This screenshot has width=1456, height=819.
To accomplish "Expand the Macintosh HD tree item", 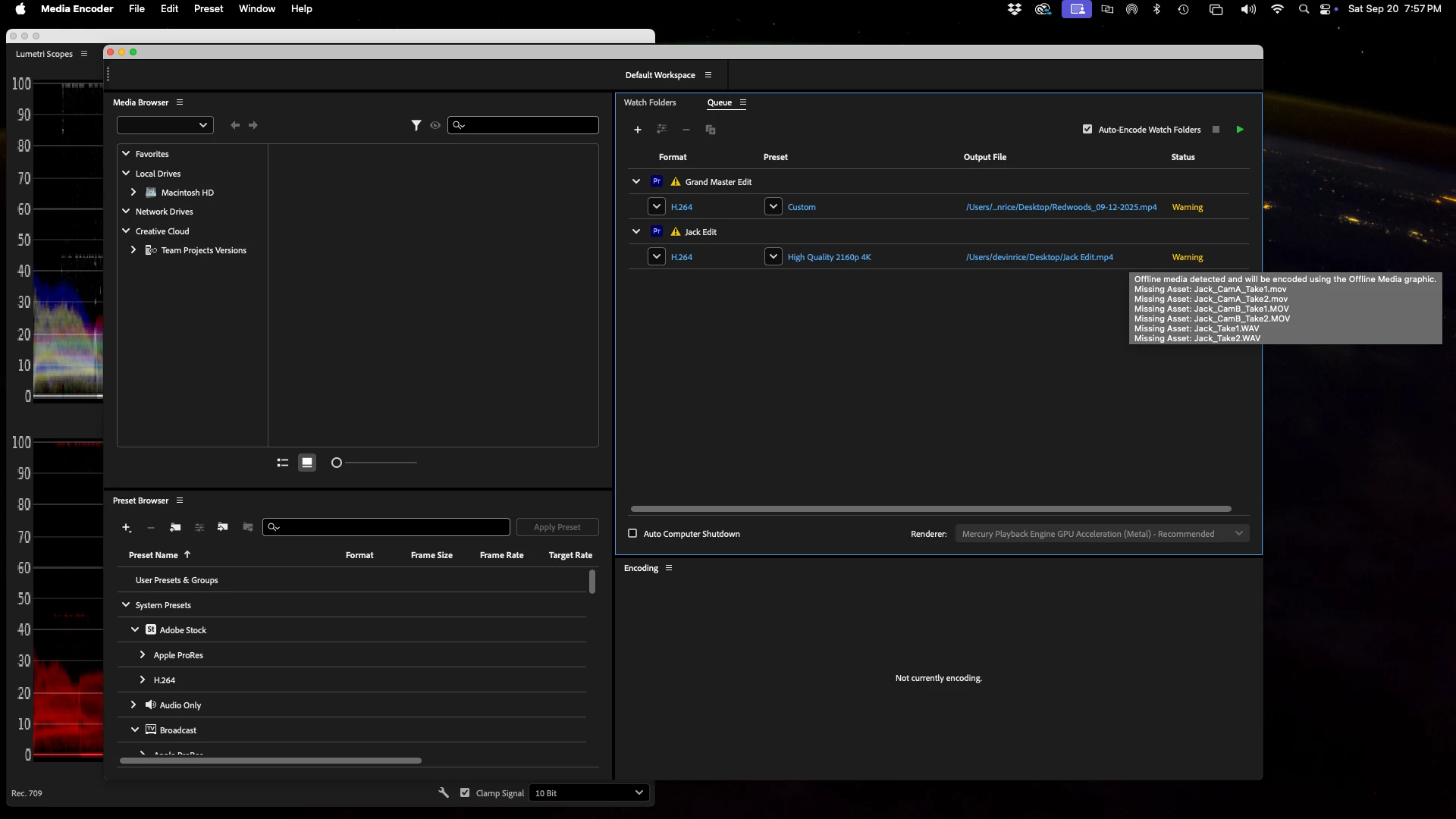I will [x=133, y=193].
